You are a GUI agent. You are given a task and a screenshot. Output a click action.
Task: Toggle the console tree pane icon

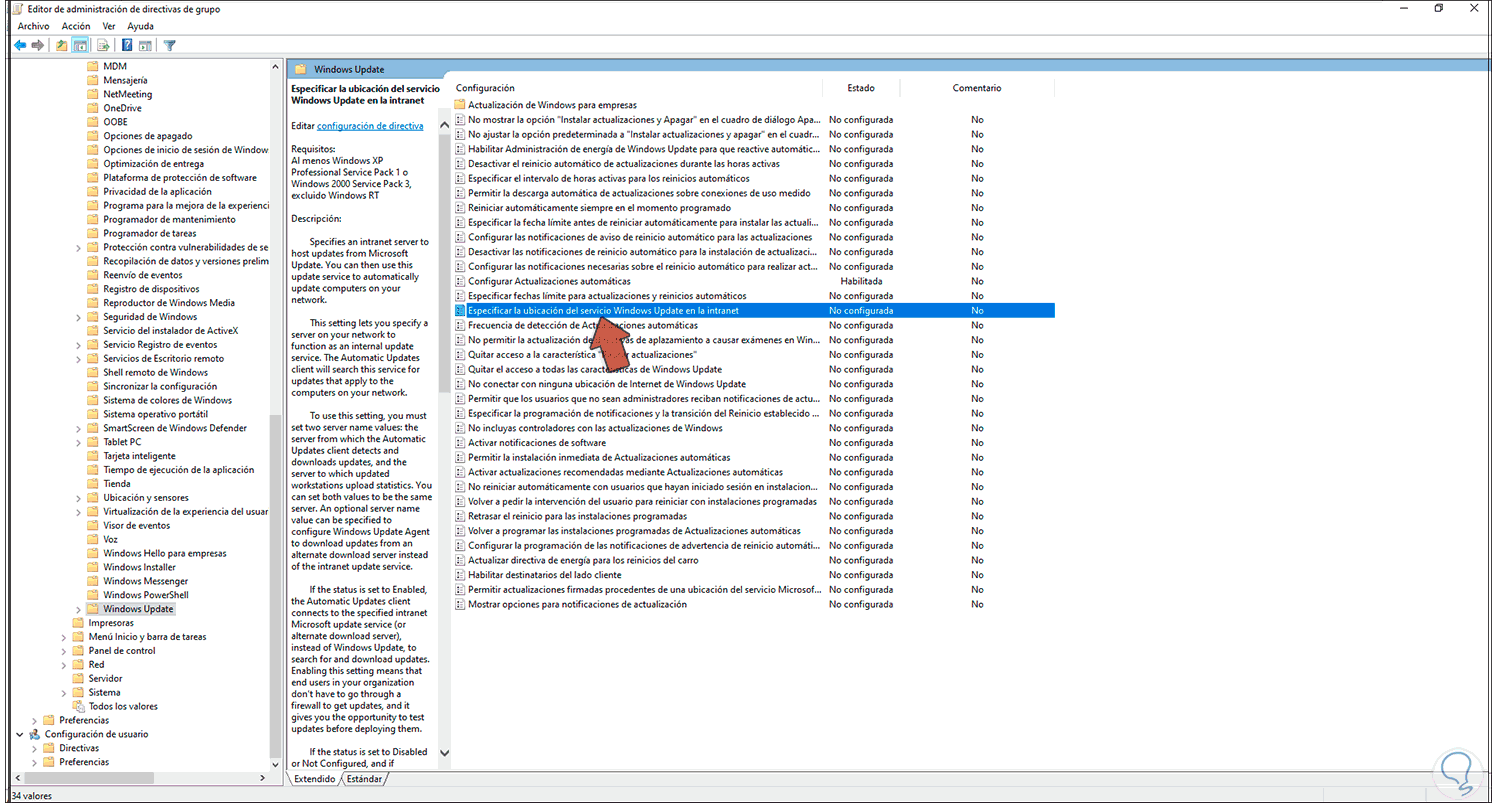click(x=80, y=45)
